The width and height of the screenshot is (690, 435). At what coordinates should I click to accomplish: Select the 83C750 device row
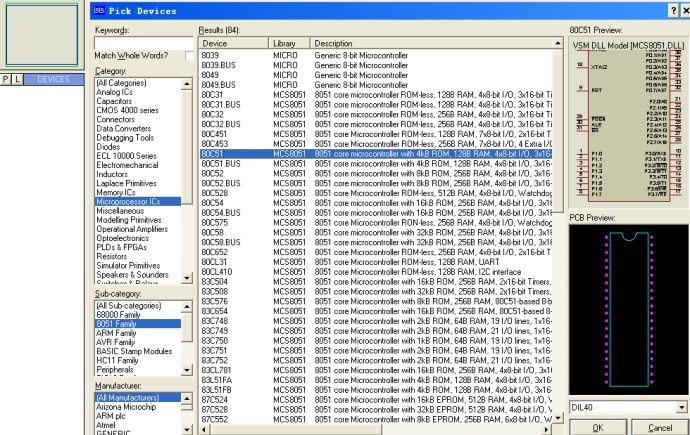click(376, 340)
